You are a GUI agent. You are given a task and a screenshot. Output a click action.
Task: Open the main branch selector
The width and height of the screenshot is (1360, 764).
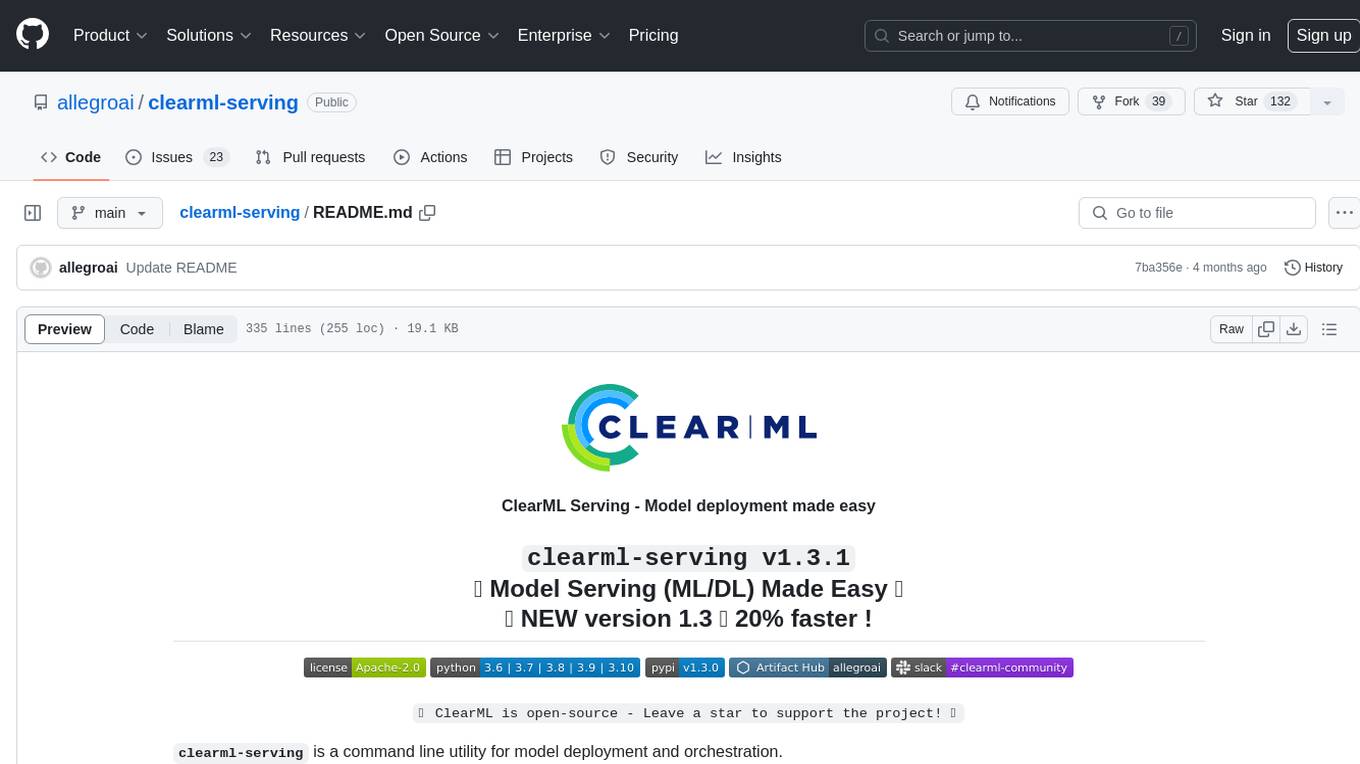tap(110, 213)
